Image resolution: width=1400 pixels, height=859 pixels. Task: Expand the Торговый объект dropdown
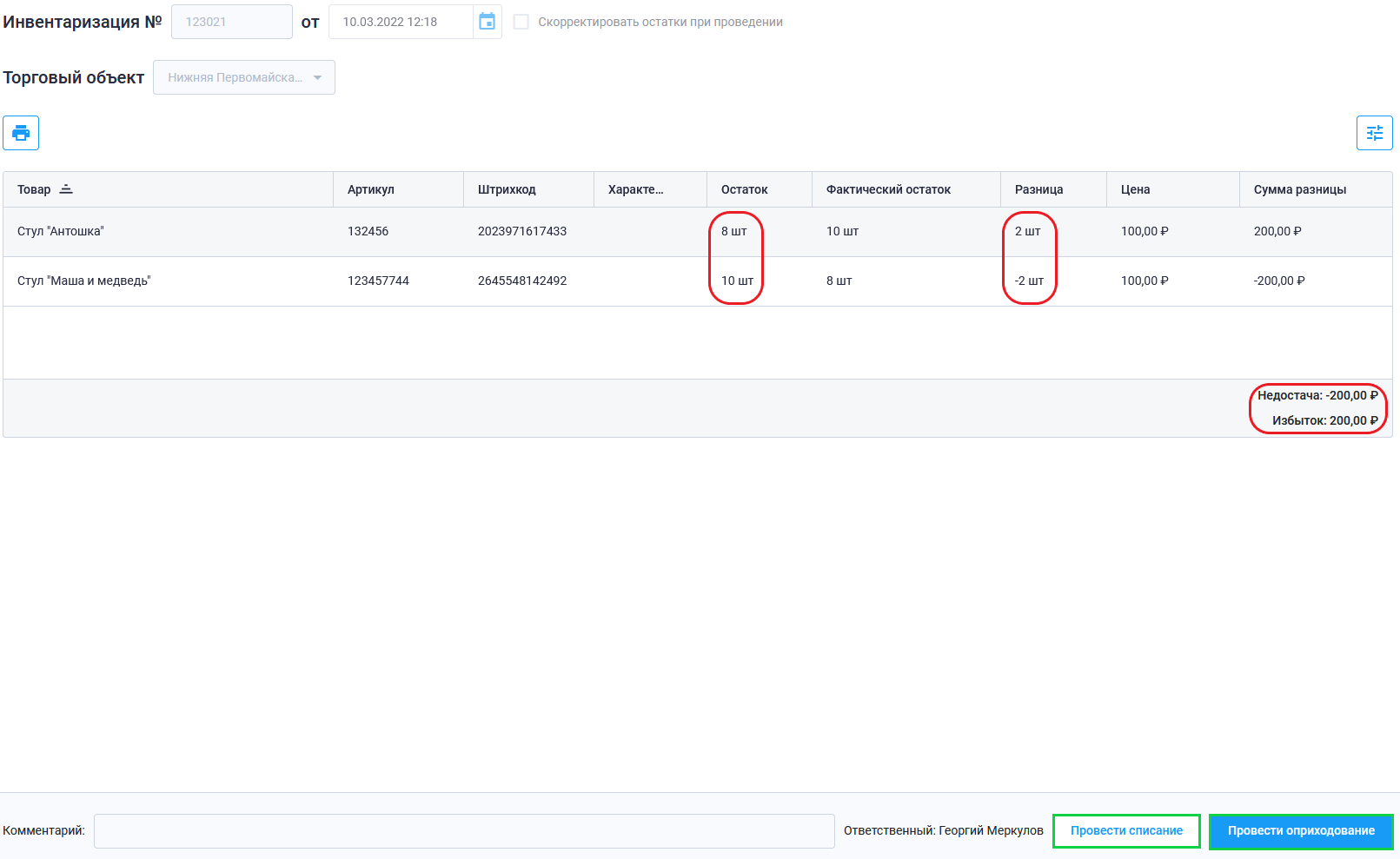click(x=244, y=77)
